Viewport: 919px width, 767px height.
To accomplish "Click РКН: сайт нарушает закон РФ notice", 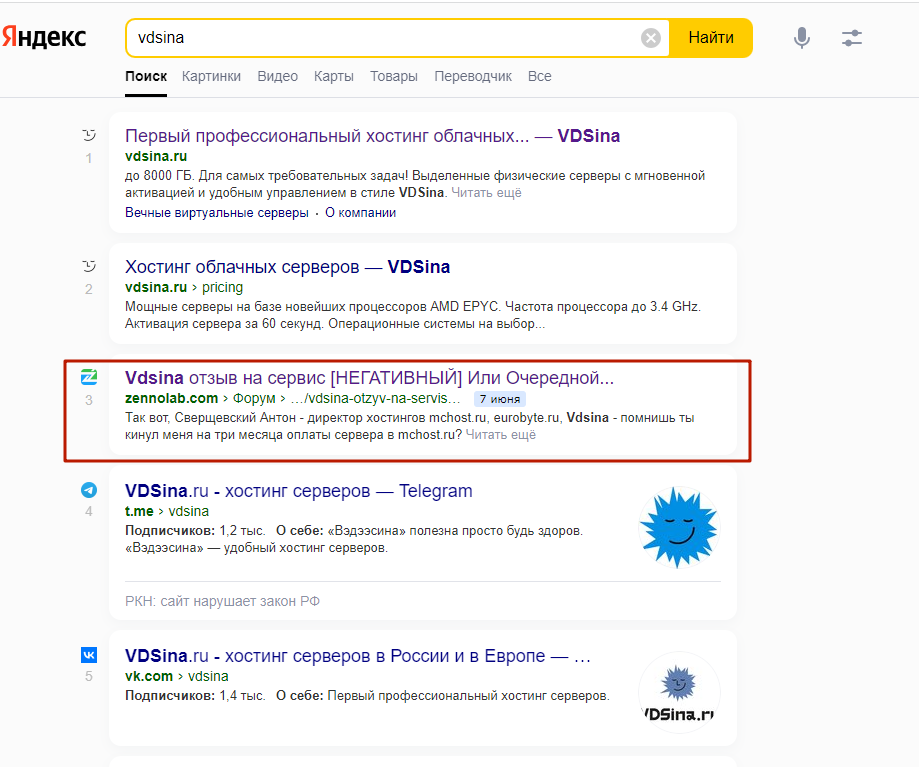I will click(x=222, y=601).
